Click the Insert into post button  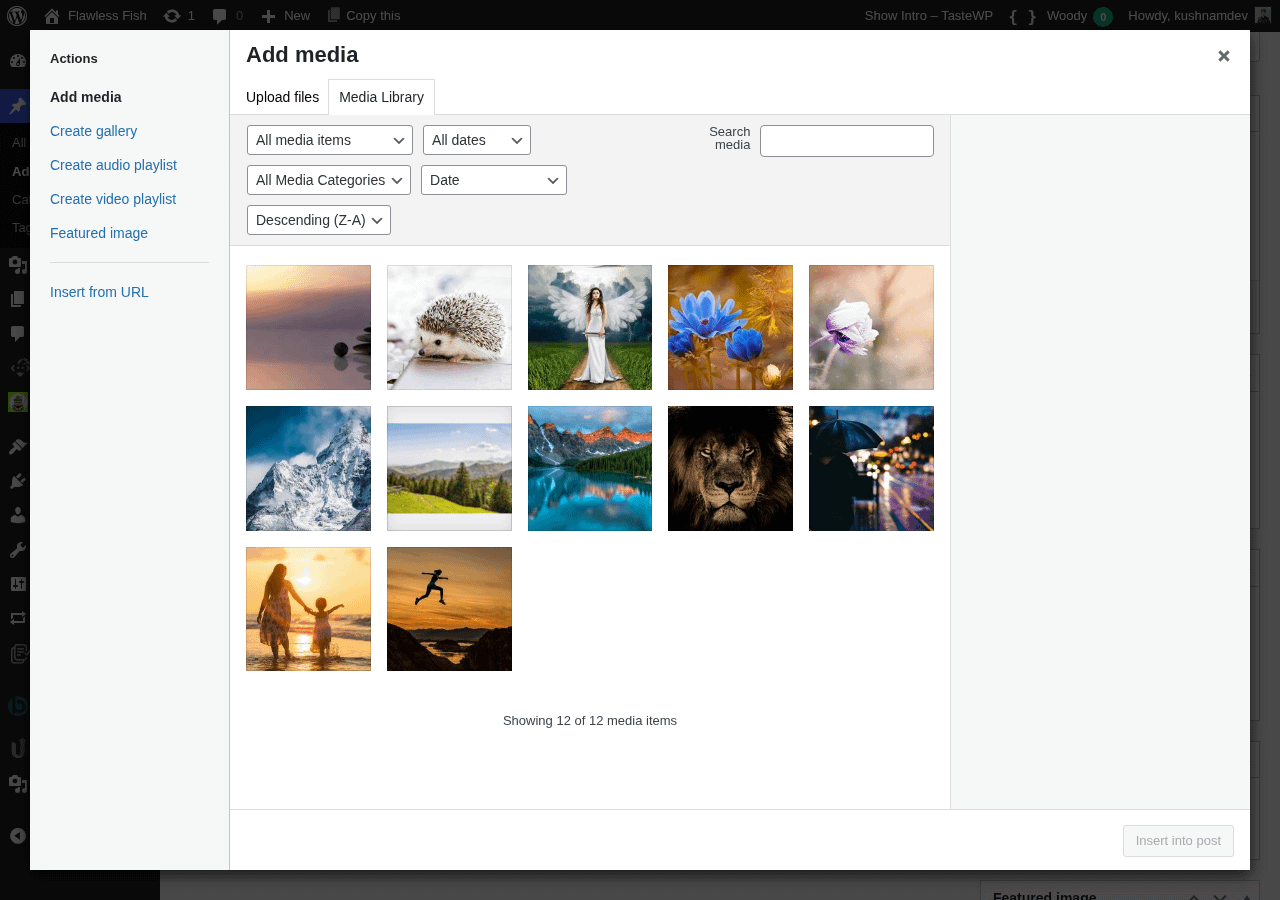tap(1178, 841)
